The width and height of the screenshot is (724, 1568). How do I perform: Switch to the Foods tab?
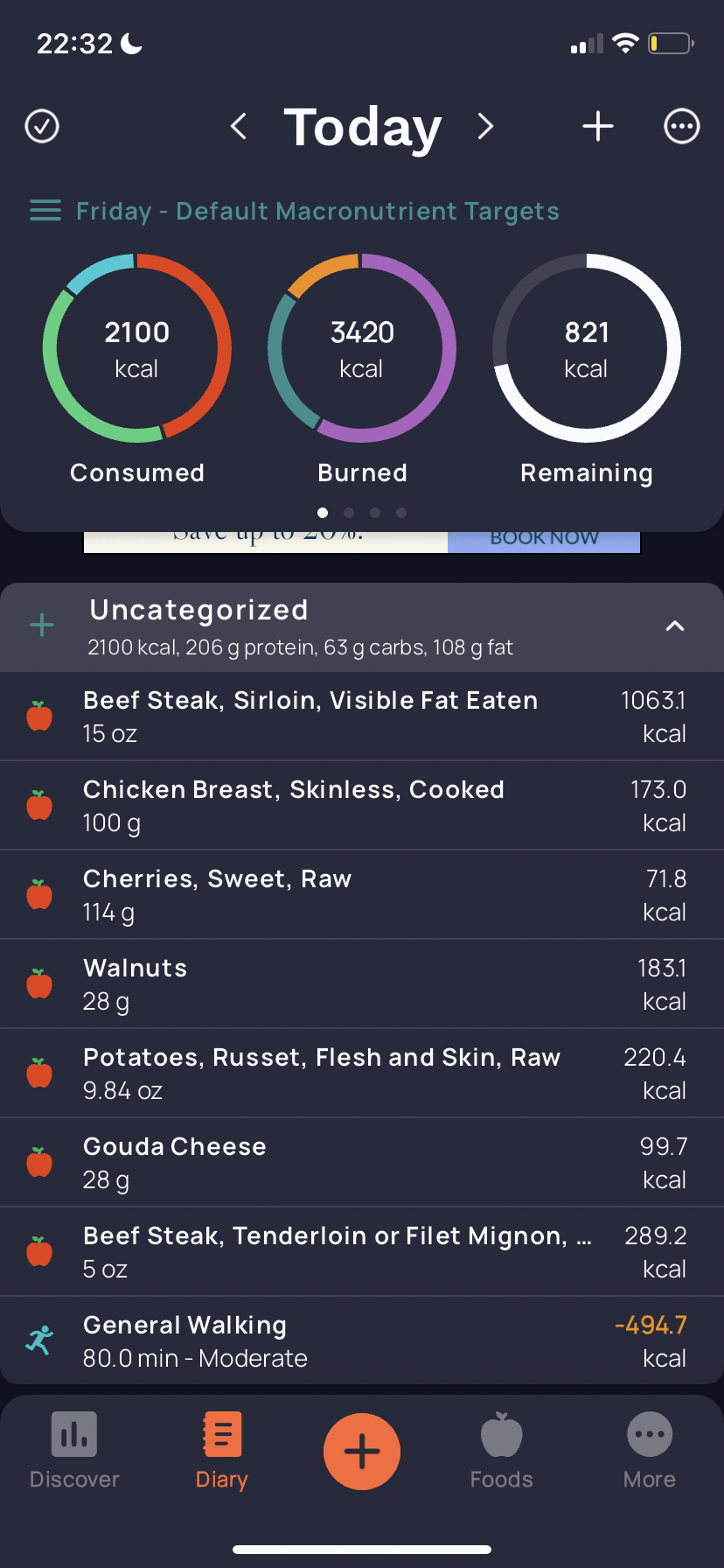click(502, 1451)
